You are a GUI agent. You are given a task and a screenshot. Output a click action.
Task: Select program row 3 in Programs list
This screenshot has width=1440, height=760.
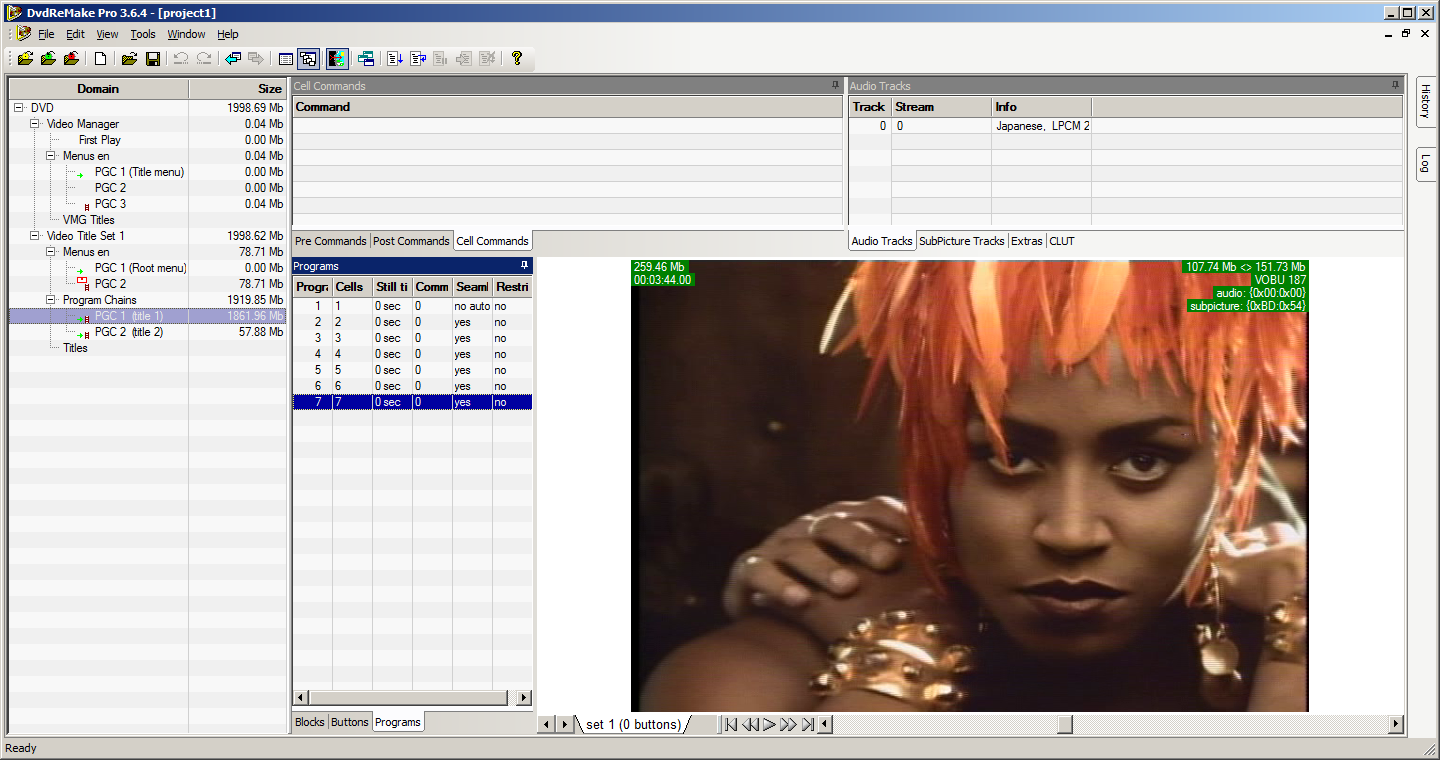click(412, 338)
